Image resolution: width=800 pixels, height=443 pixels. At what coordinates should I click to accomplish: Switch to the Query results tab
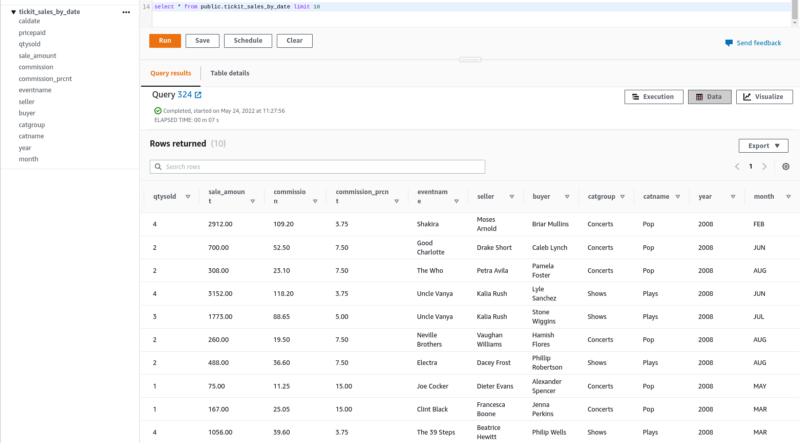[x=170, y=73]
